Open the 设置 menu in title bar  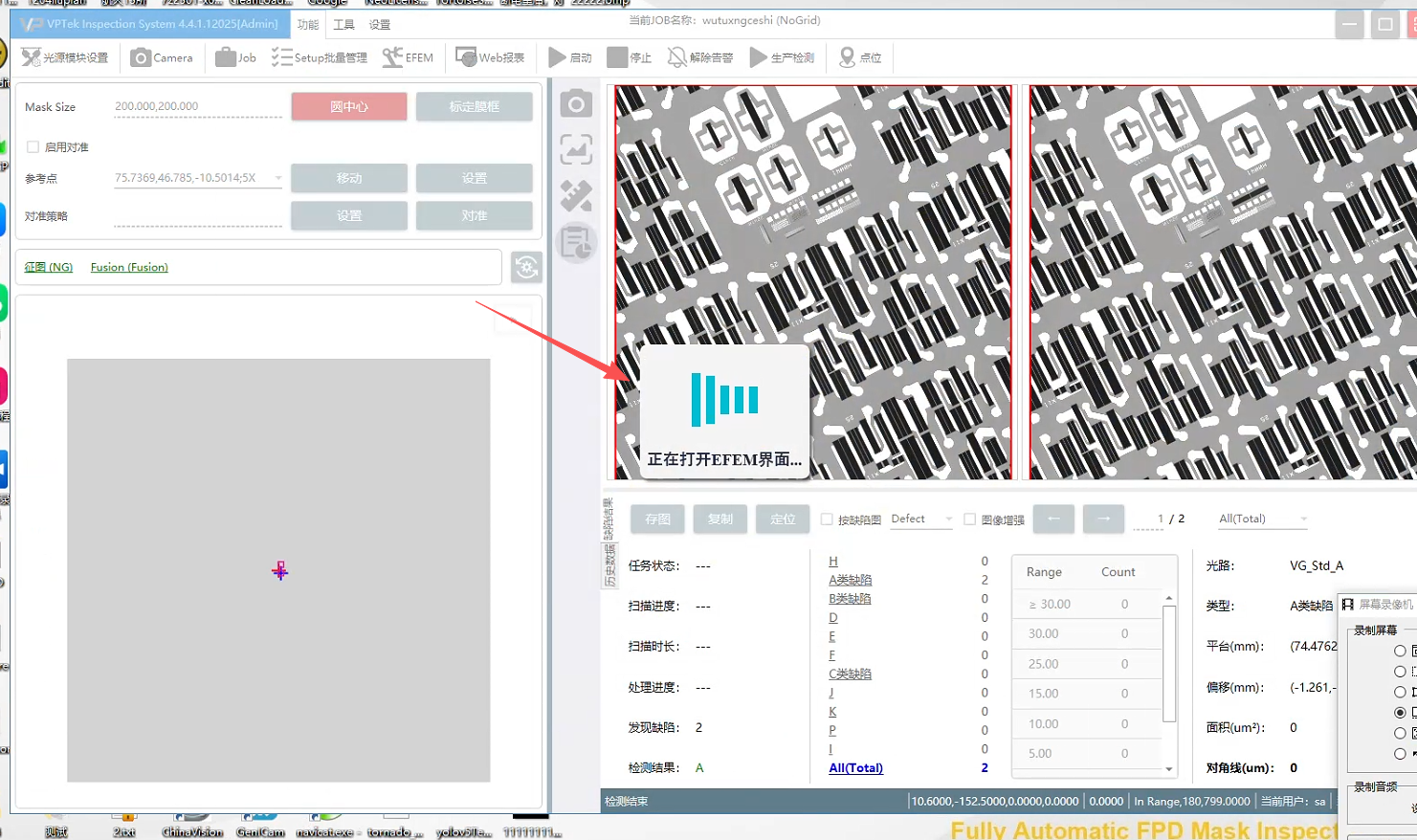pyautogui.click(x=380, y=24)
